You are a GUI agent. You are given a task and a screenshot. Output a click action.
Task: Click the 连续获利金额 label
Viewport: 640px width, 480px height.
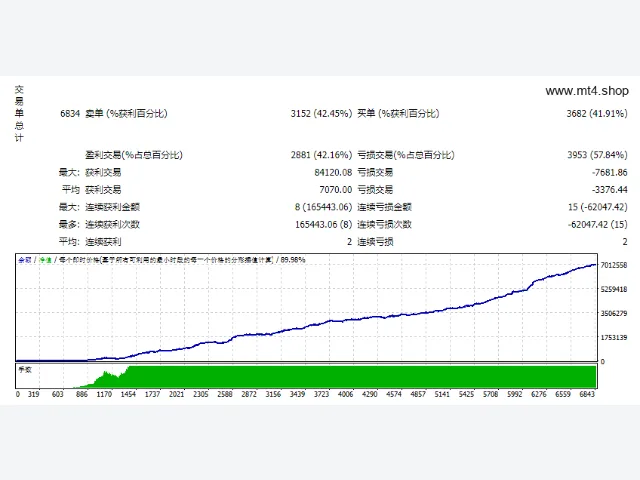click(x=112, y=207)
